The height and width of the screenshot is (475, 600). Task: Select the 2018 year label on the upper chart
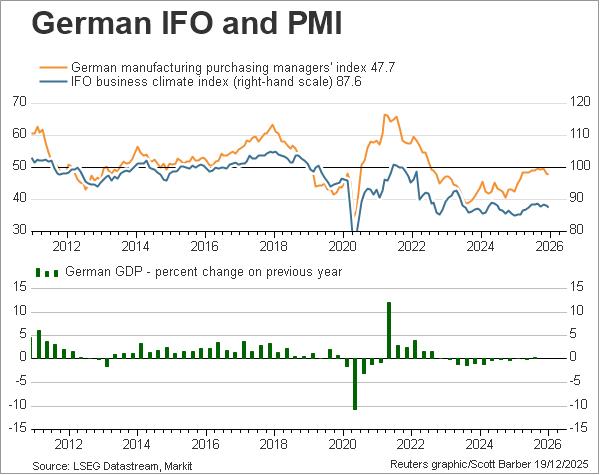point(273,245)
